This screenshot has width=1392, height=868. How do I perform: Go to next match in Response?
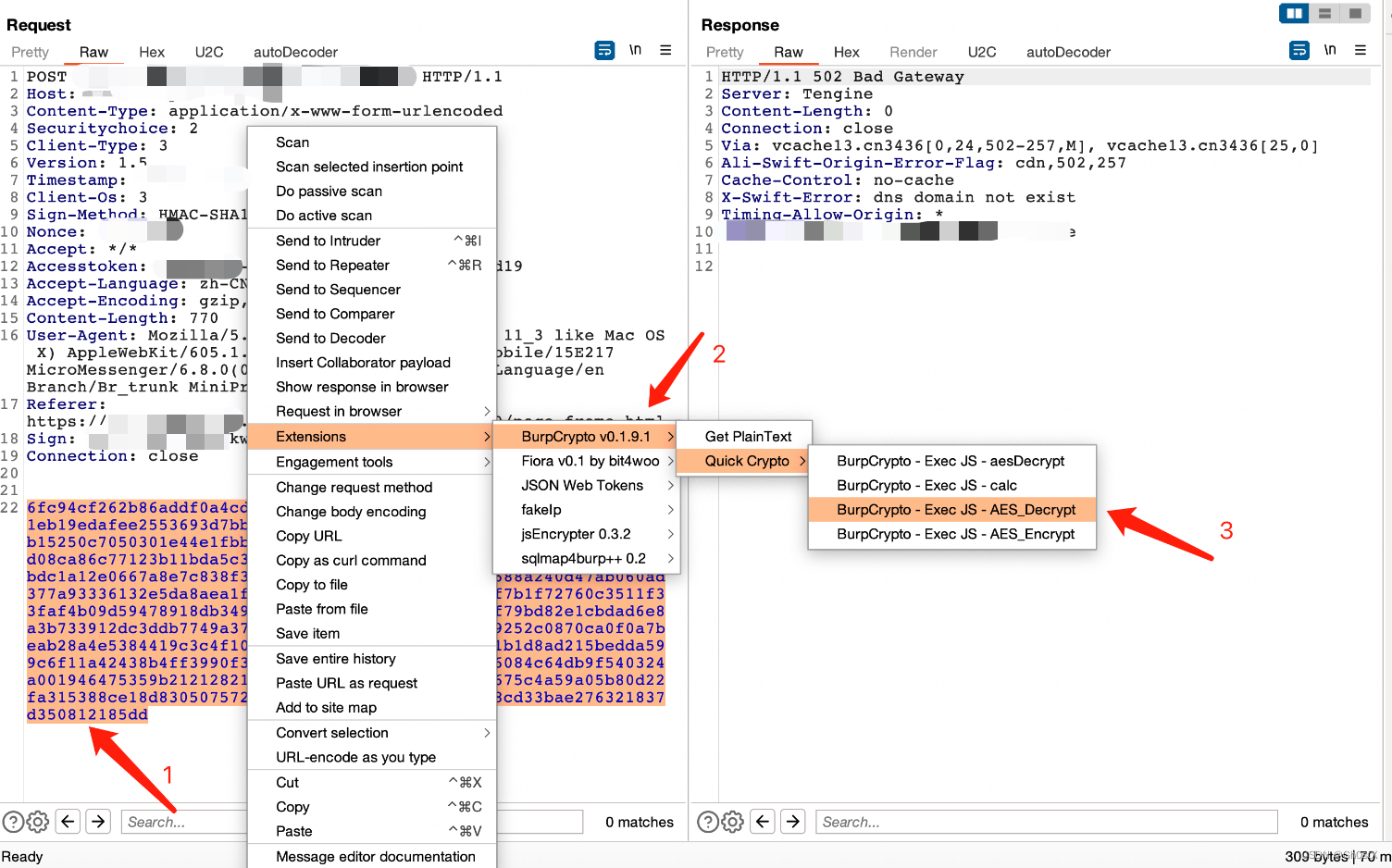(793, 821)
